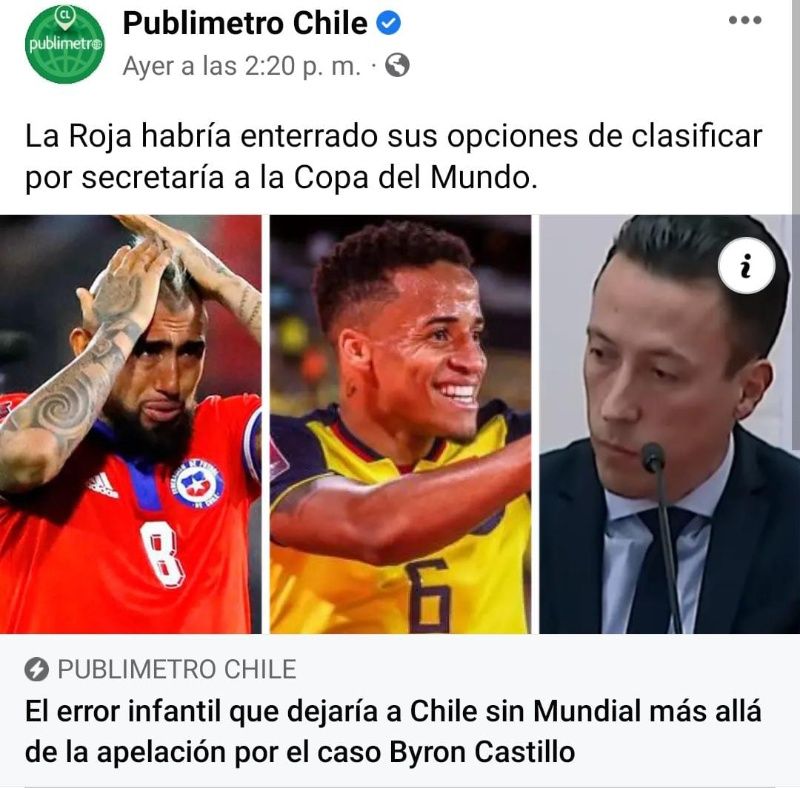Tap the info 'i' icon on image

(746, 266)
